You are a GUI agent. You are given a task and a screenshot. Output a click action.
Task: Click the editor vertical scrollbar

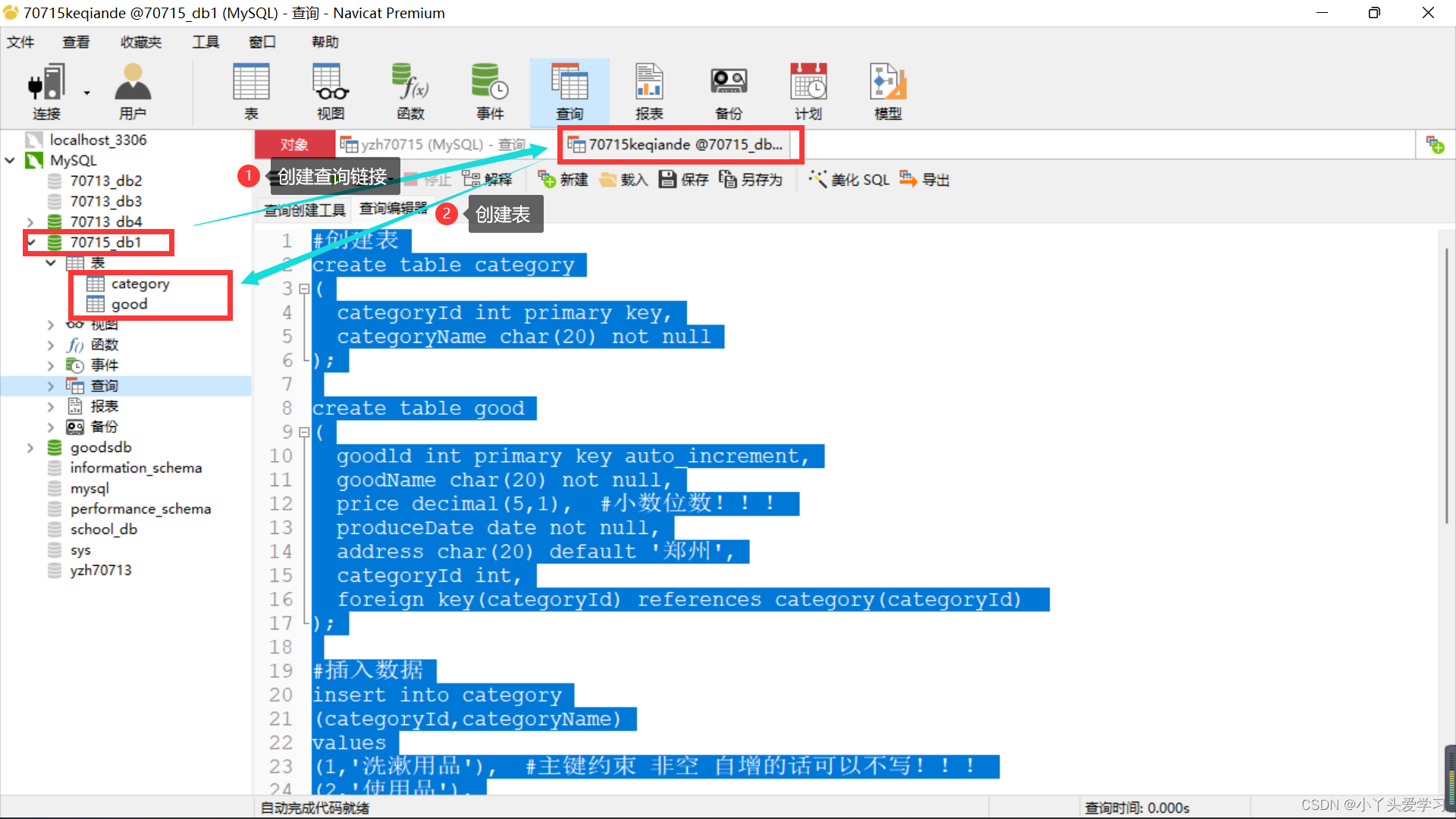1445,387
